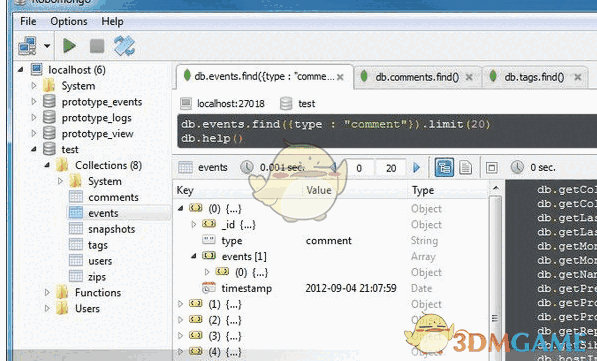
Task: Select the comments collection
Action: (113, 197)
